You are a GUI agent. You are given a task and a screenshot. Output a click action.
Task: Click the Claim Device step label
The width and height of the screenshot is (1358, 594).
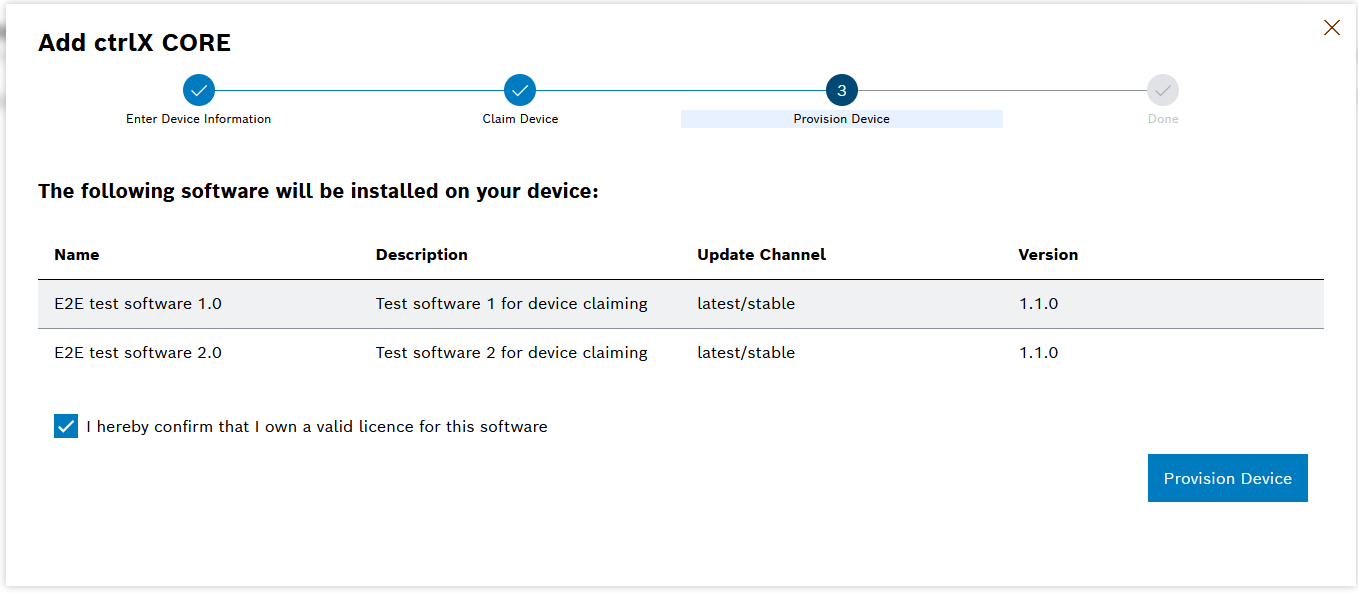tap(519, 118)
